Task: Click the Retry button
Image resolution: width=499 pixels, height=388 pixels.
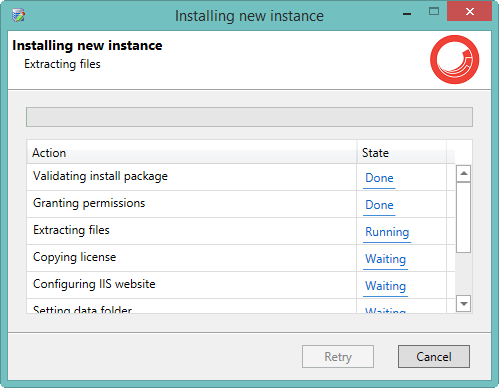Action: pos(338,357)
